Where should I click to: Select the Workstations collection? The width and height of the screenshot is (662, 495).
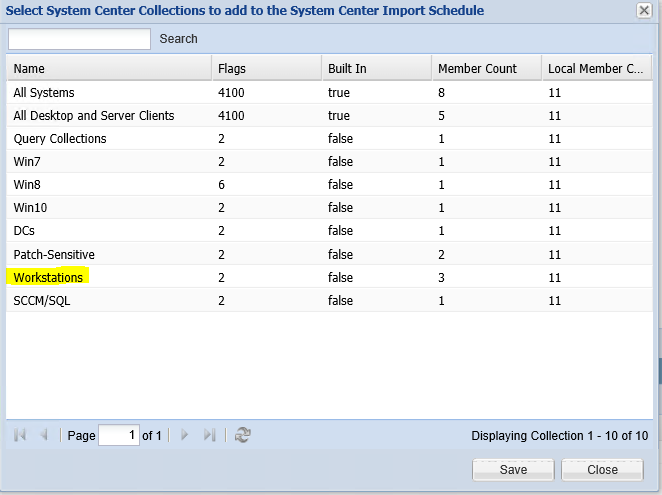point(329,277)
